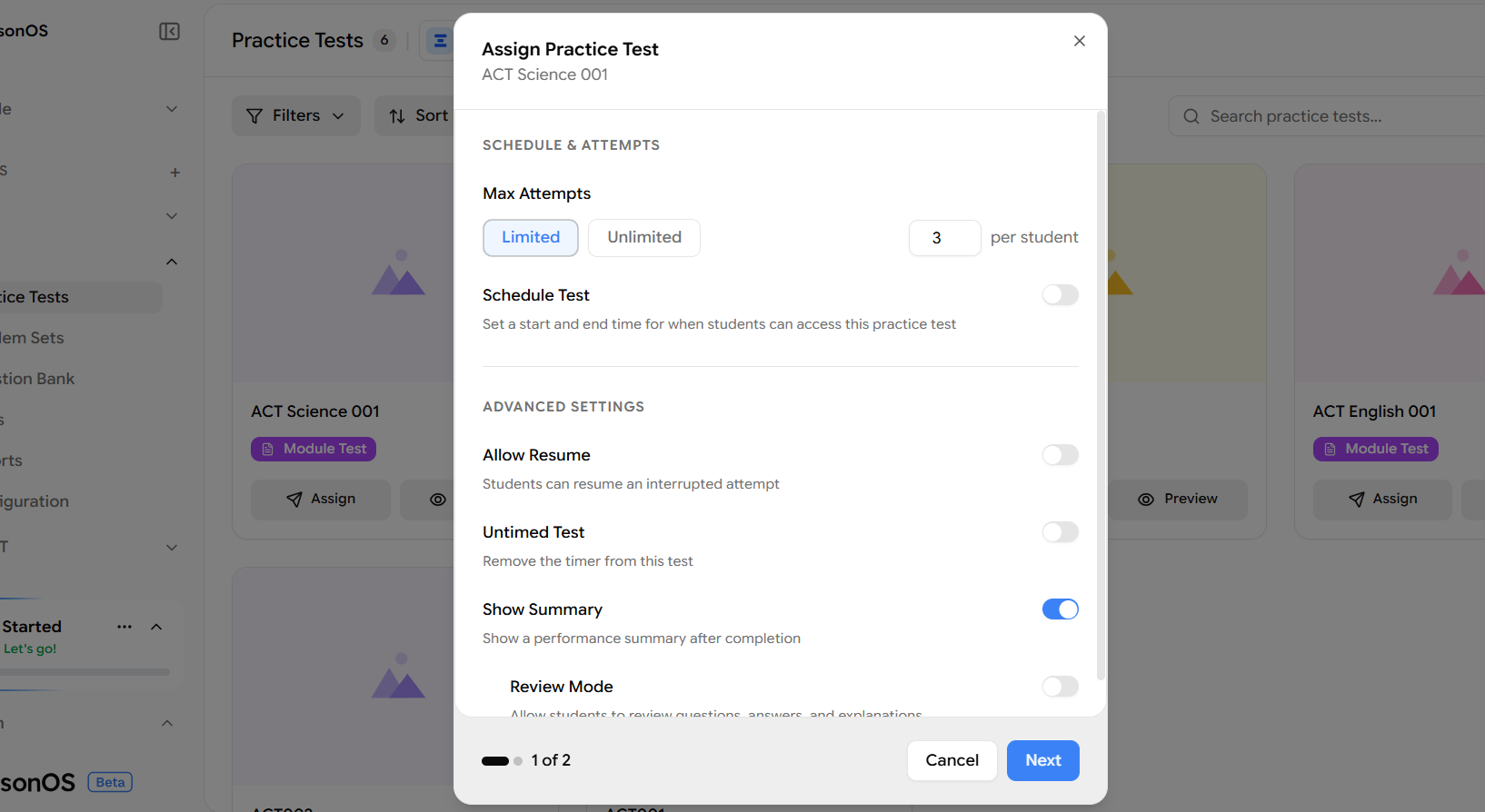Cancel the assignment dialog
The width and height of the screenshot is (1485, 812).
[x=952, y=760]
